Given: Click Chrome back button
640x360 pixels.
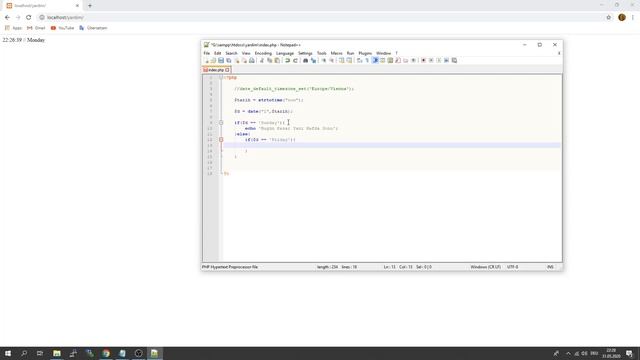Looking at the screenshot, I should (x=7, y=17).
